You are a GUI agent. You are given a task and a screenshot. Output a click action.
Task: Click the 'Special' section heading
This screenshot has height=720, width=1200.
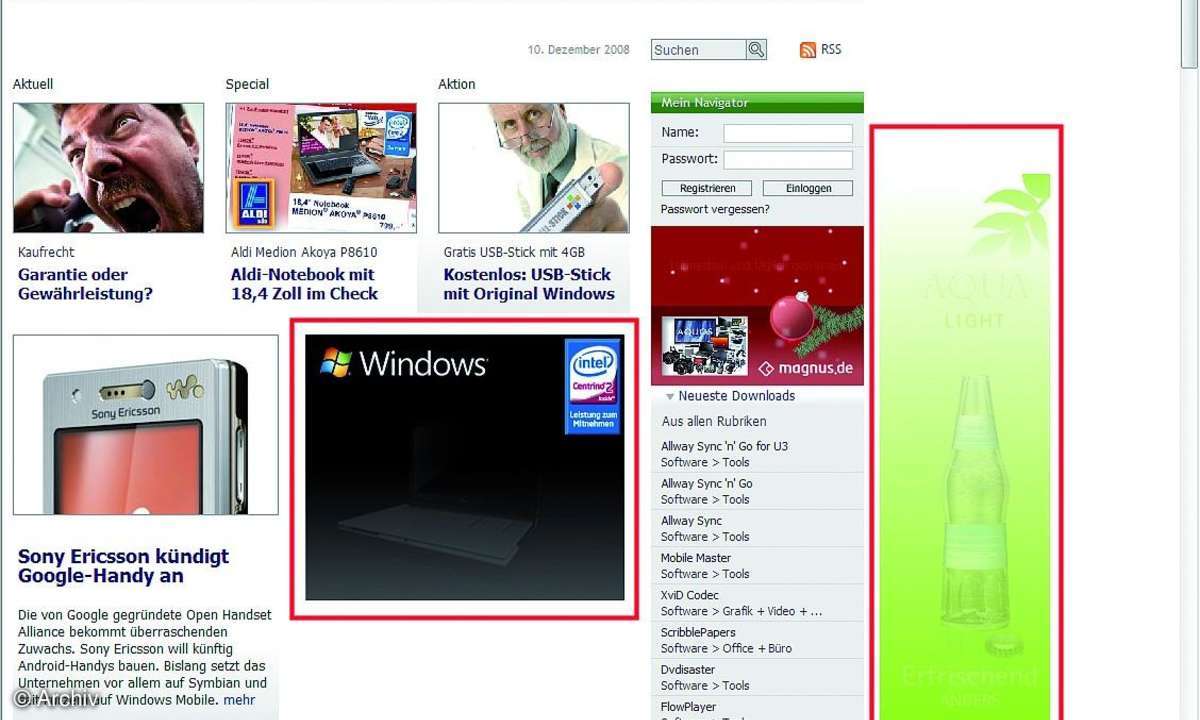pyautogui.click(x=247, y=84)
